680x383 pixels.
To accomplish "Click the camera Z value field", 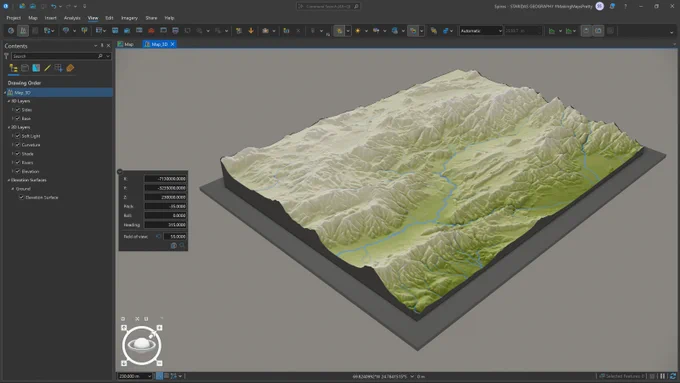I will (165, 197).
